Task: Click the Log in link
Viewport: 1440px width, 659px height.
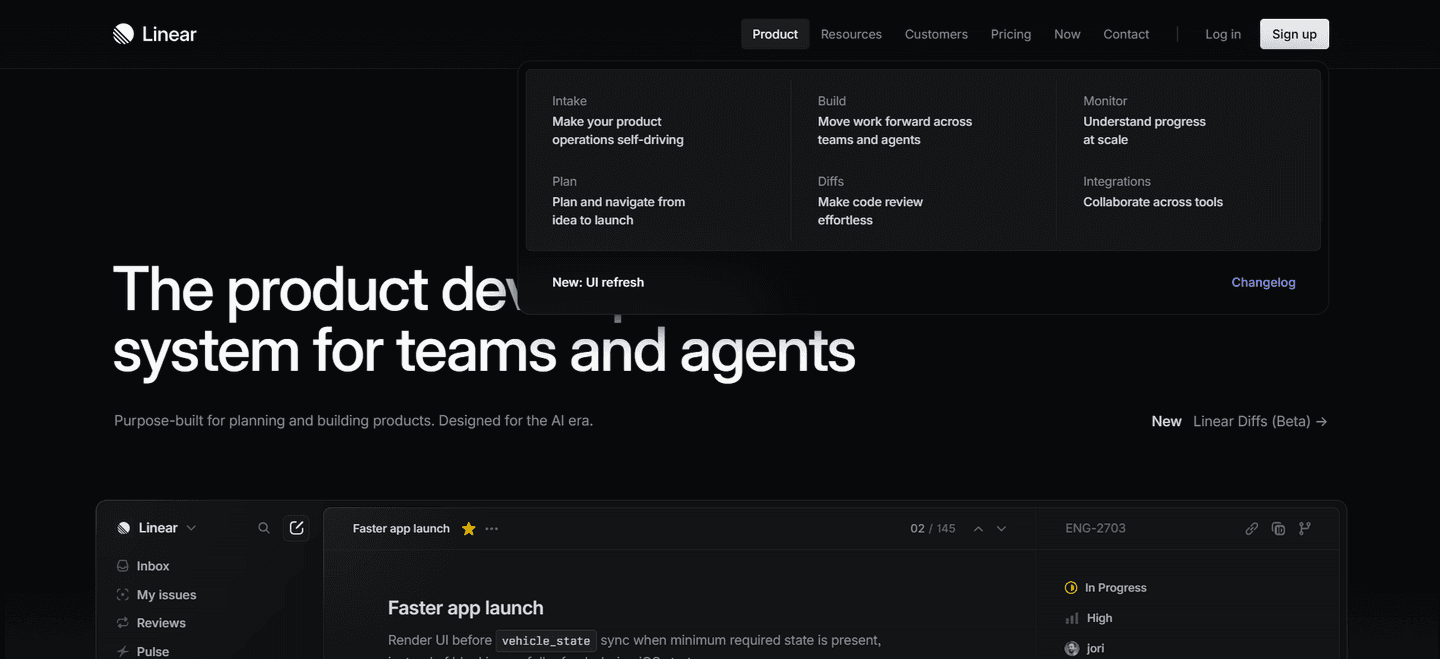Action: click(1223, 34)
